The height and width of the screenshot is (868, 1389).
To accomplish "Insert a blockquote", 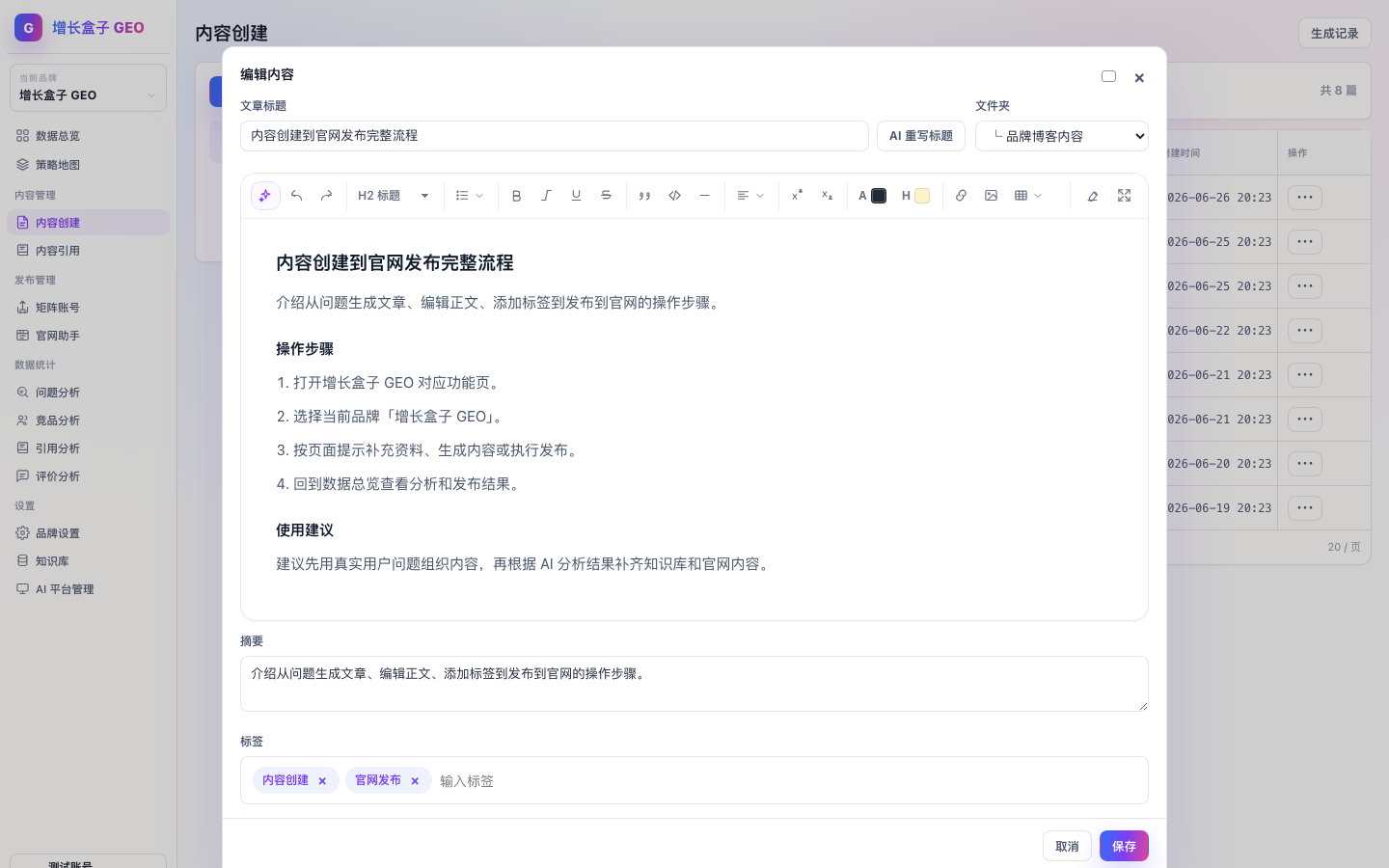I will pyautogui.click(x=644, y=196).
